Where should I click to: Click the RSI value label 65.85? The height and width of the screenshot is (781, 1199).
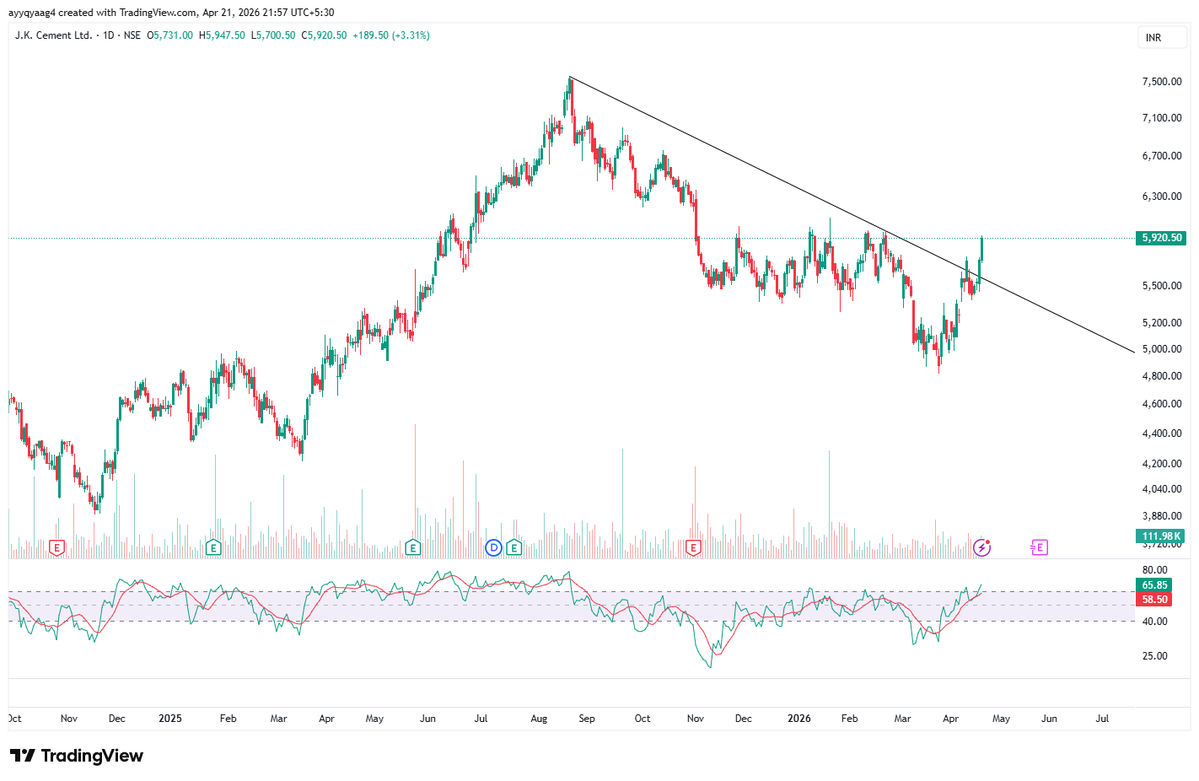coord(1155,585)
